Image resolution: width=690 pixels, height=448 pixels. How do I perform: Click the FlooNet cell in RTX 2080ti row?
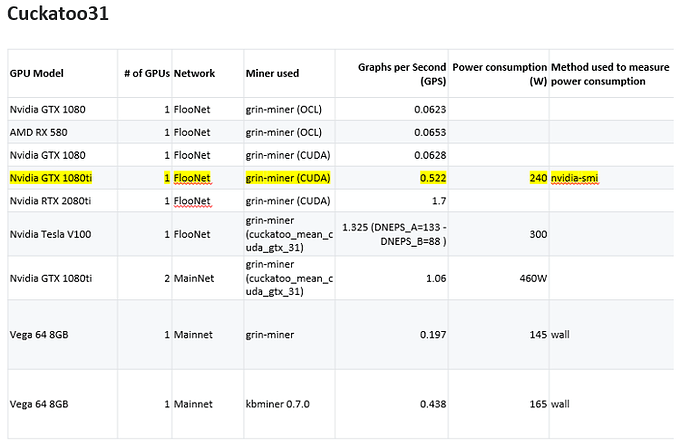192,201
